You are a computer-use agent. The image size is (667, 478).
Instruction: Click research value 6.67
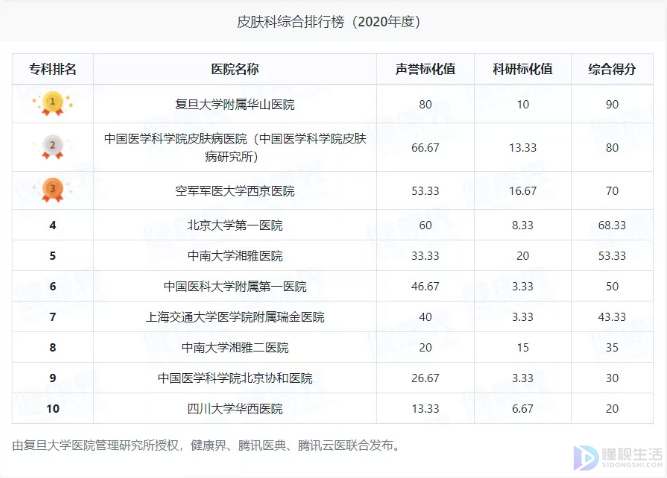[x=522, y=409]
